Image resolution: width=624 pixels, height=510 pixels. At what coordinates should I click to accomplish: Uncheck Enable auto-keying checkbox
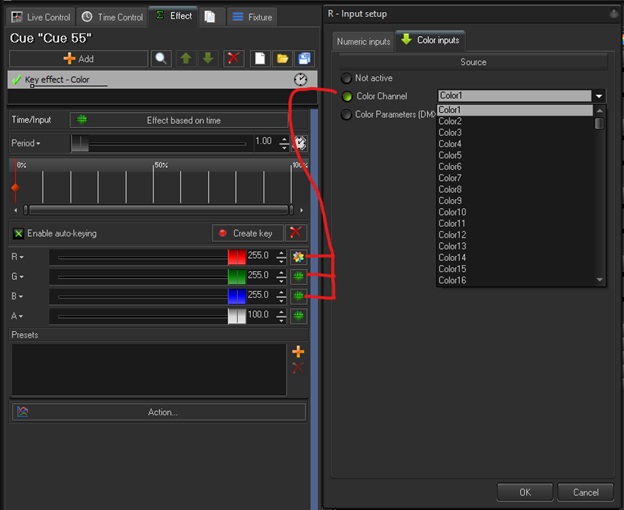pos(18,234)
